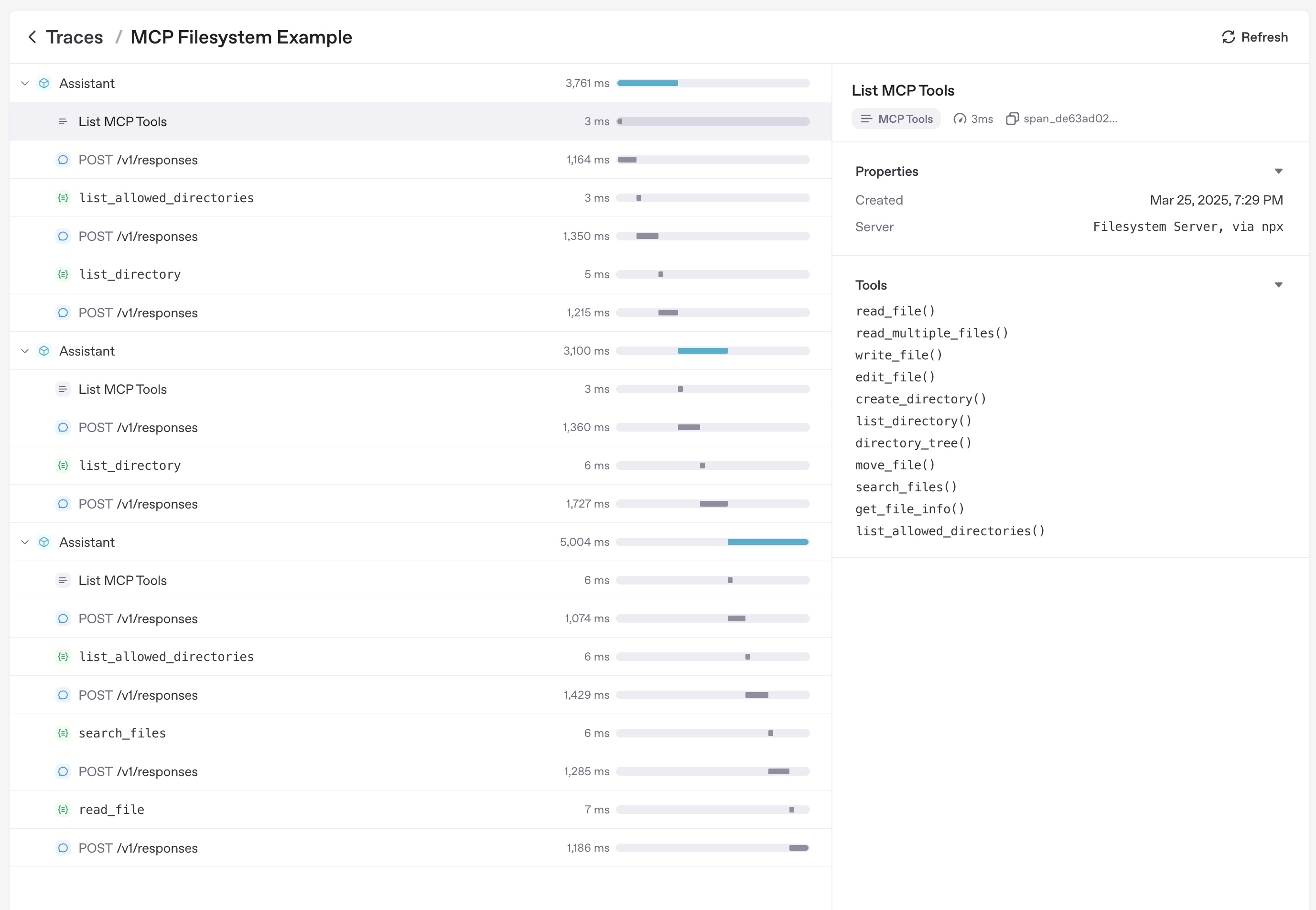Collapse the 3,100 ms Assistant group
Image resolution: width=1316 pixels, height=910 pixels.
click(25, 351)
